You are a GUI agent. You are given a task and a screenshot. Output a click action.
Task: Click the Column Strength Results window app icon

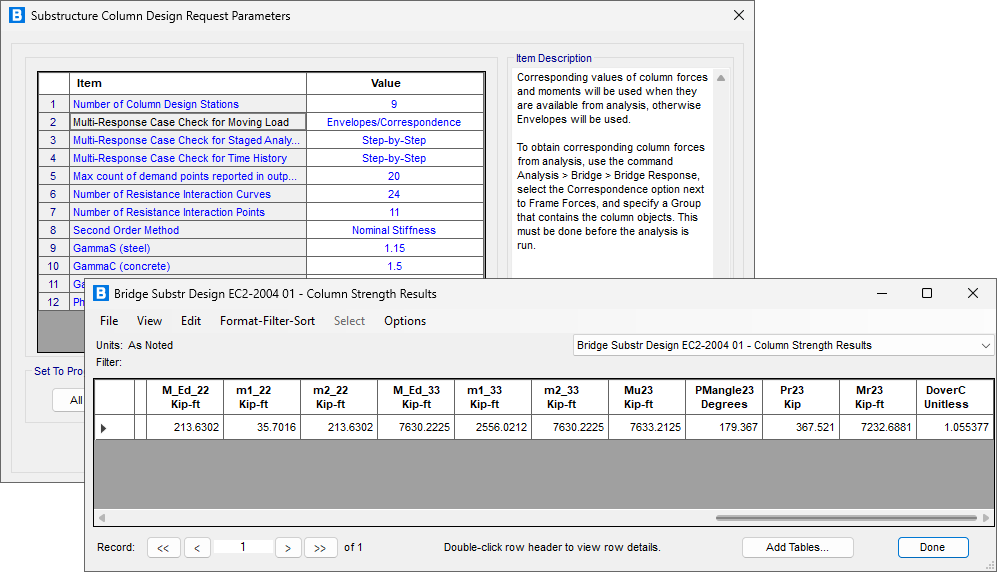click(101, 294)
